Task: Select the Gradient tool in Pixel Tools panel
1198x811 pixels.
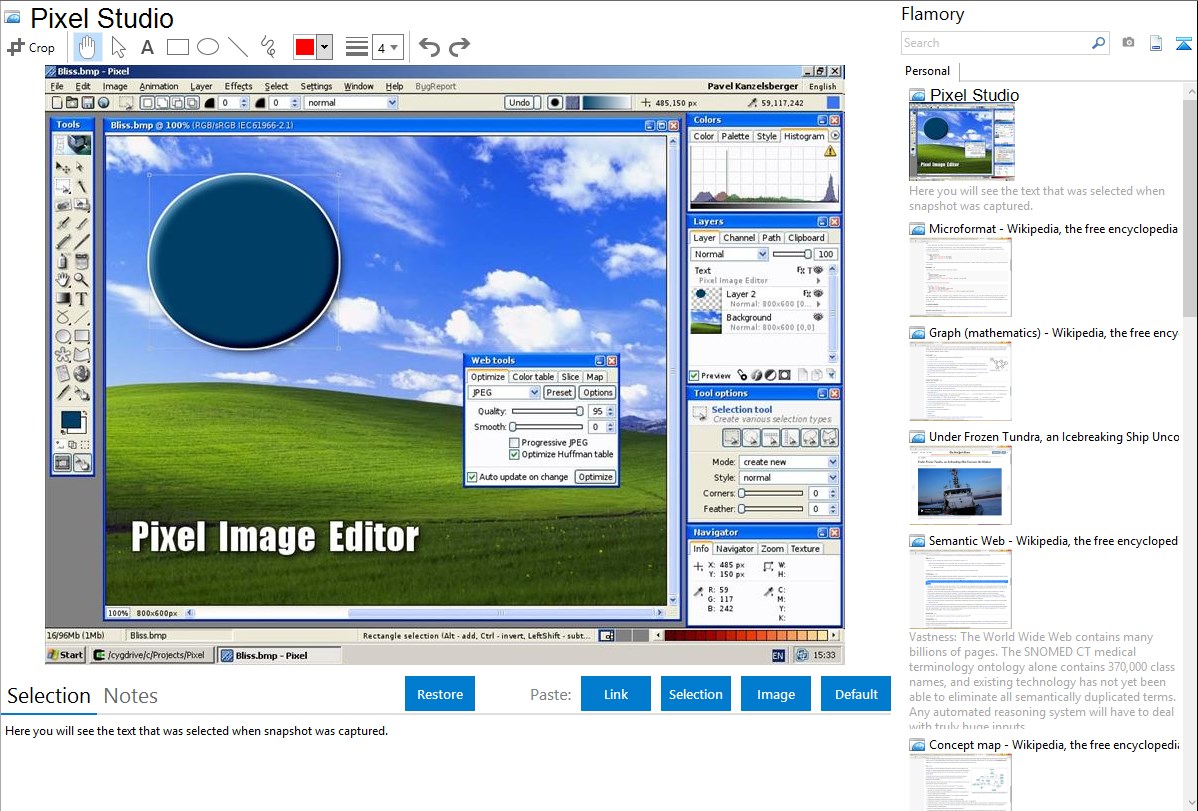Action: click(x=61, y=298)
